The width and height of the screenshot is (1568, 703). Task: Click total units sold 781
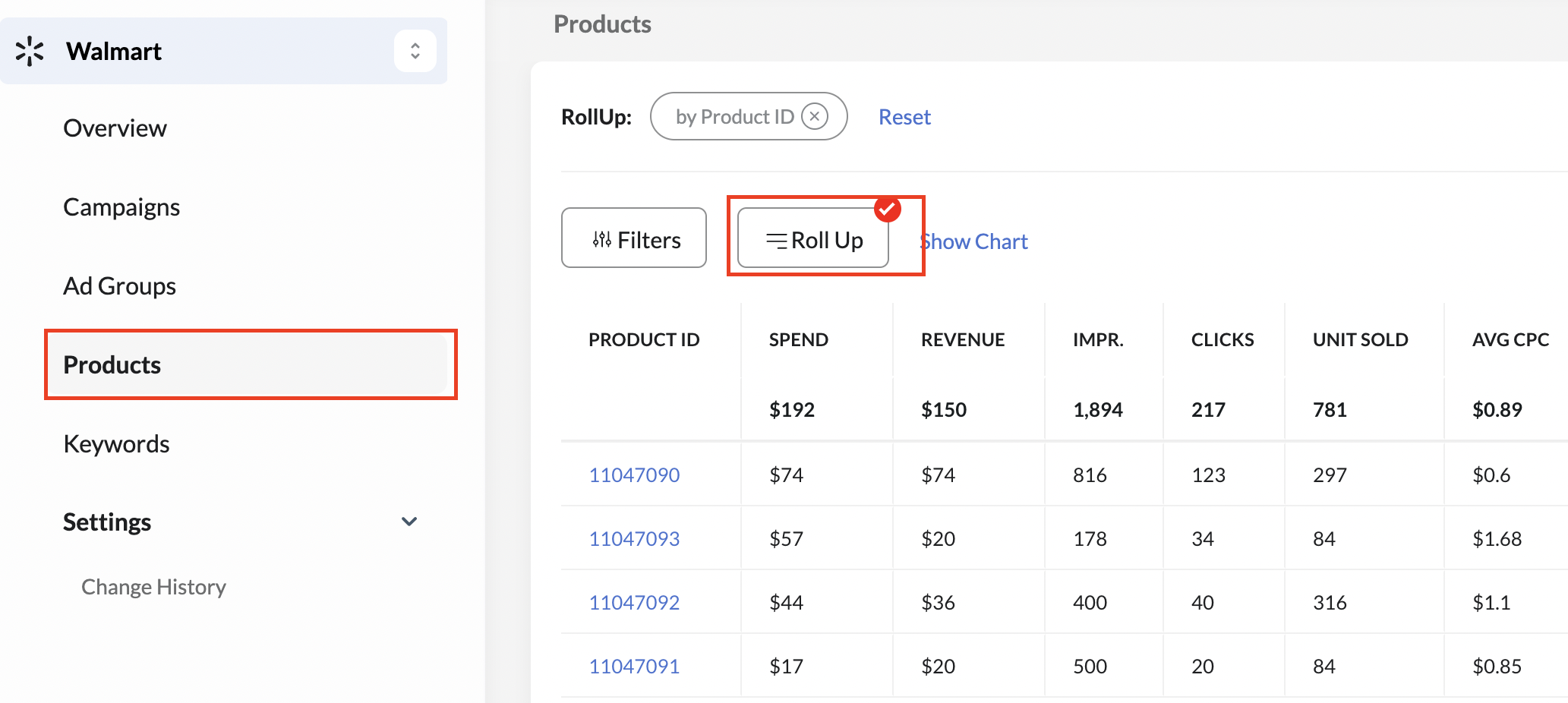(1330, 410)
